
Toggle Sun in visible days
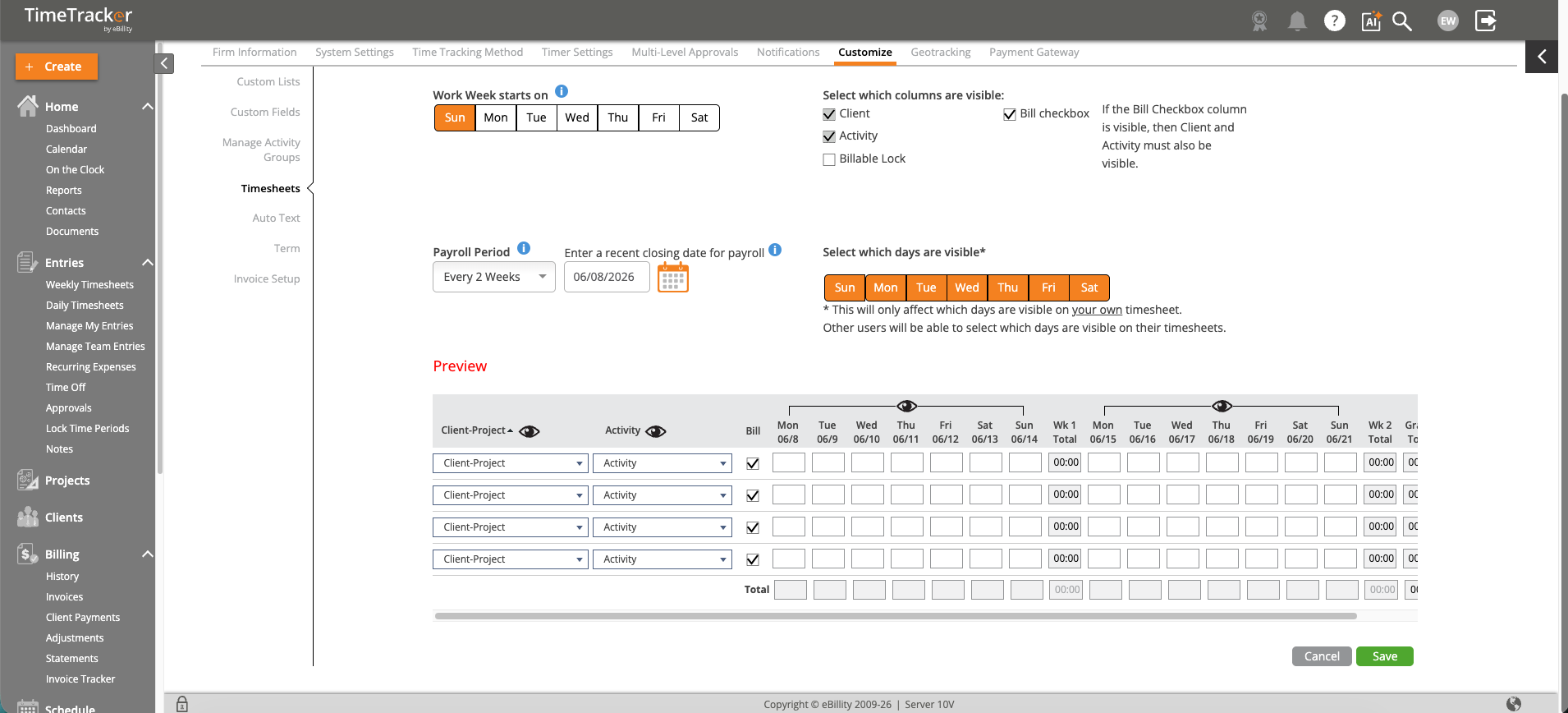(x=845, y=287)
